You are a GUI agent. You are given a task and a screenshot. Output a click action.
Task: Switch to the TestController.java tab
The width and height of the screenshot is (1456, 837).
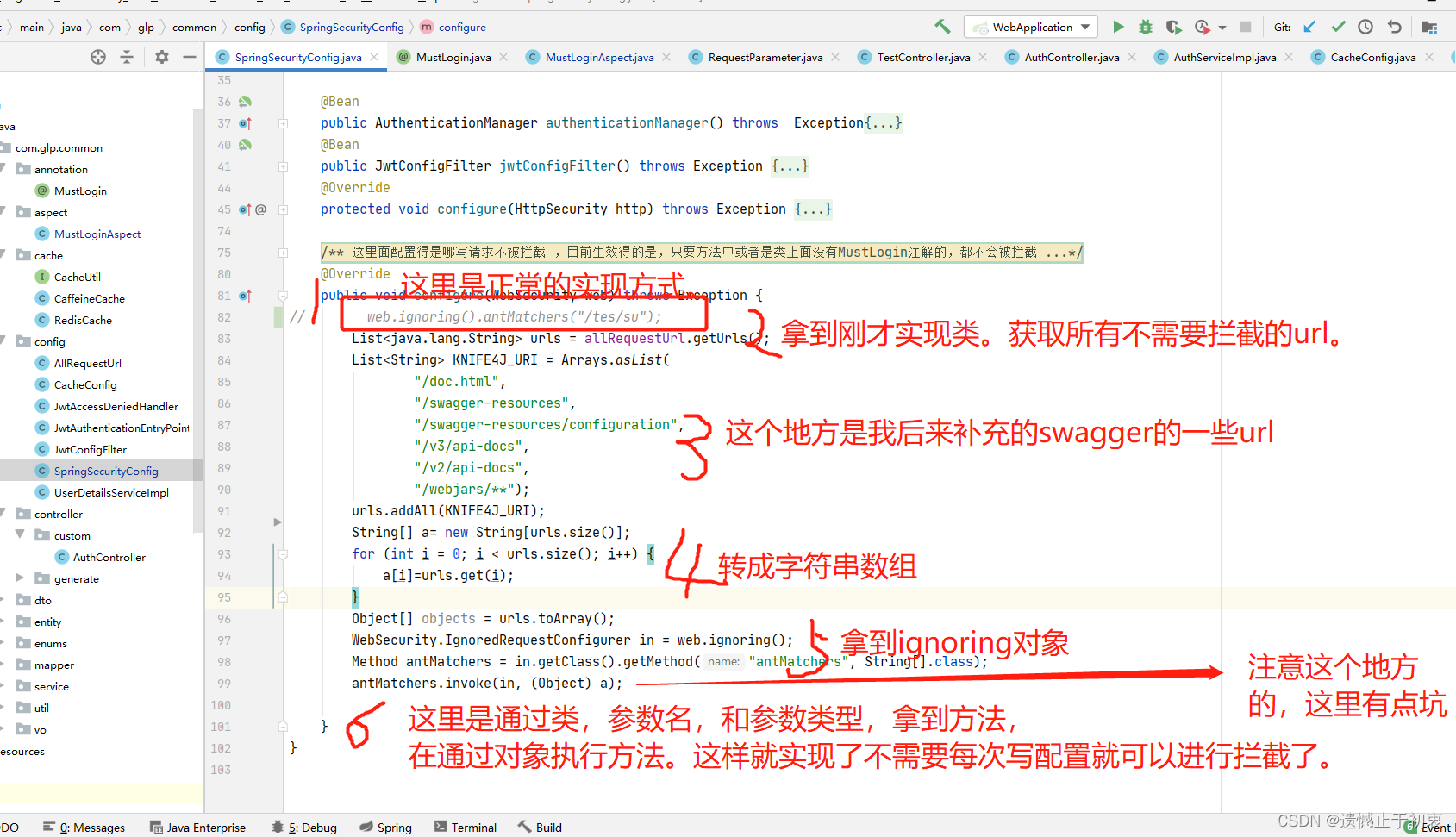click(x=923, y=57)
